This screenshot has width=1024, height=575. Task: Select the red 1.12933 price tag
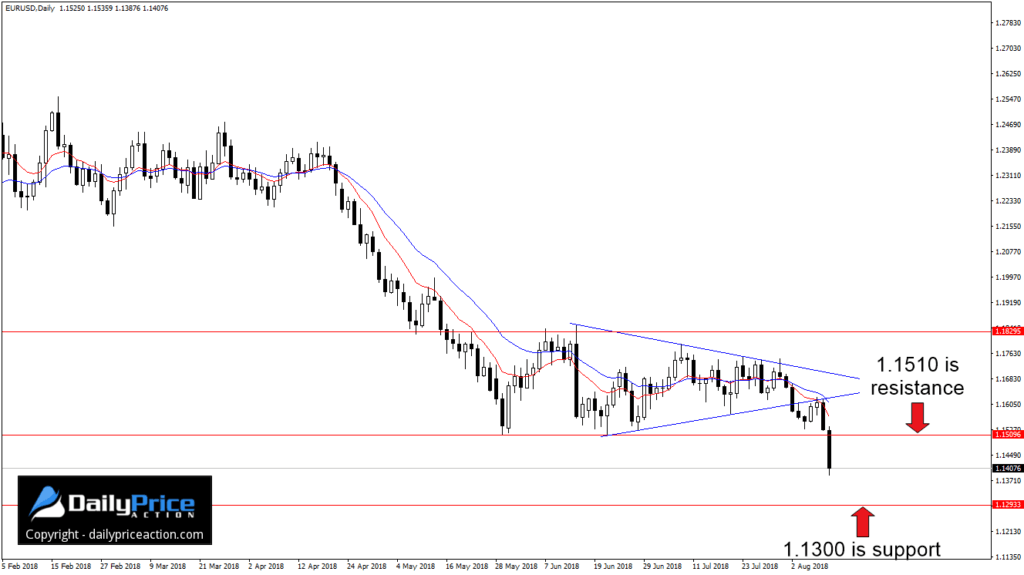click(1007, 505)
